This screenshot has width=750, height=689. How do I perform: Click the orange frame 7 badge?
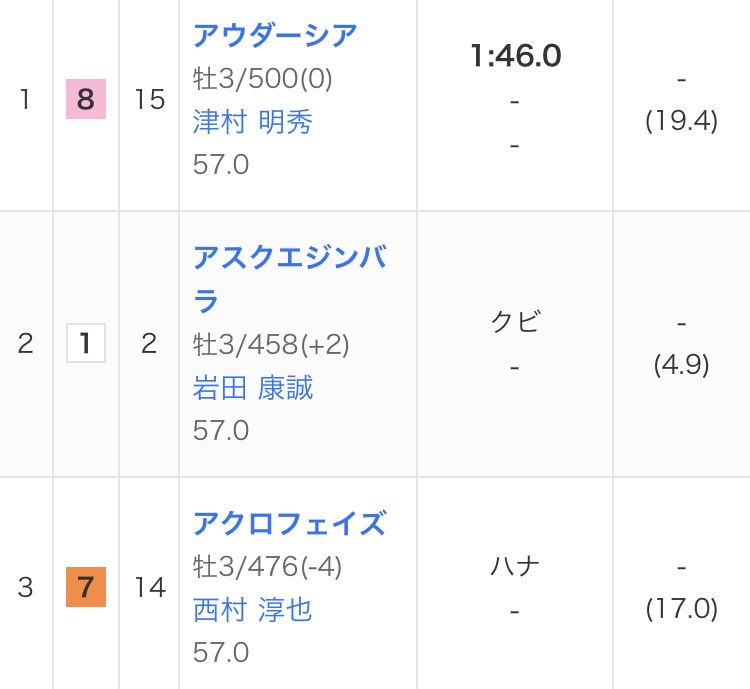[85, 587]
